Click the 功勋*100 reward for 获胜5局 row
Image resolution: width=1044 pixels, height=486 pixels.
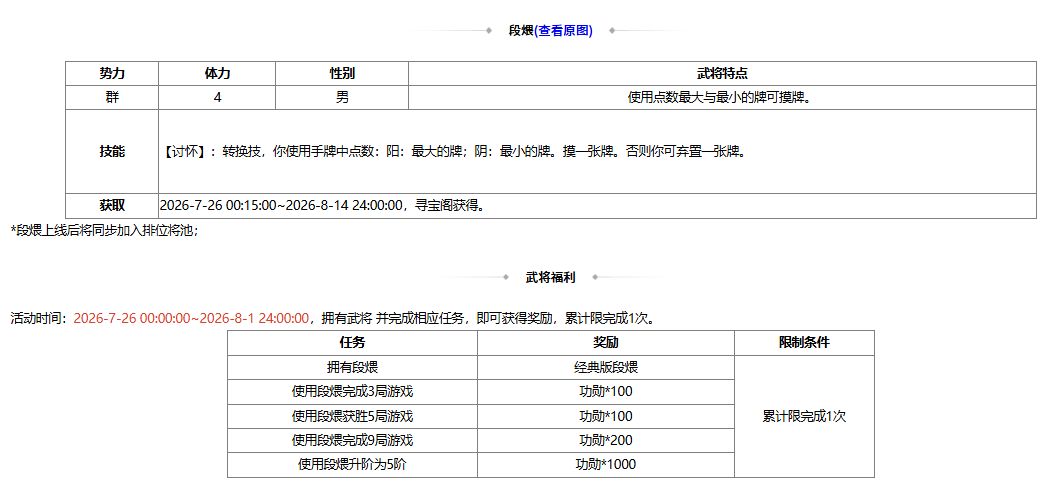point(606,417)
